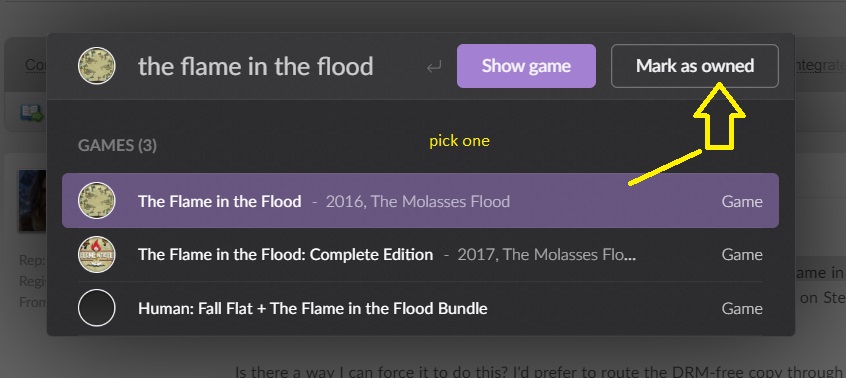
Task: Click the purple Show game button
Action: 526,66
